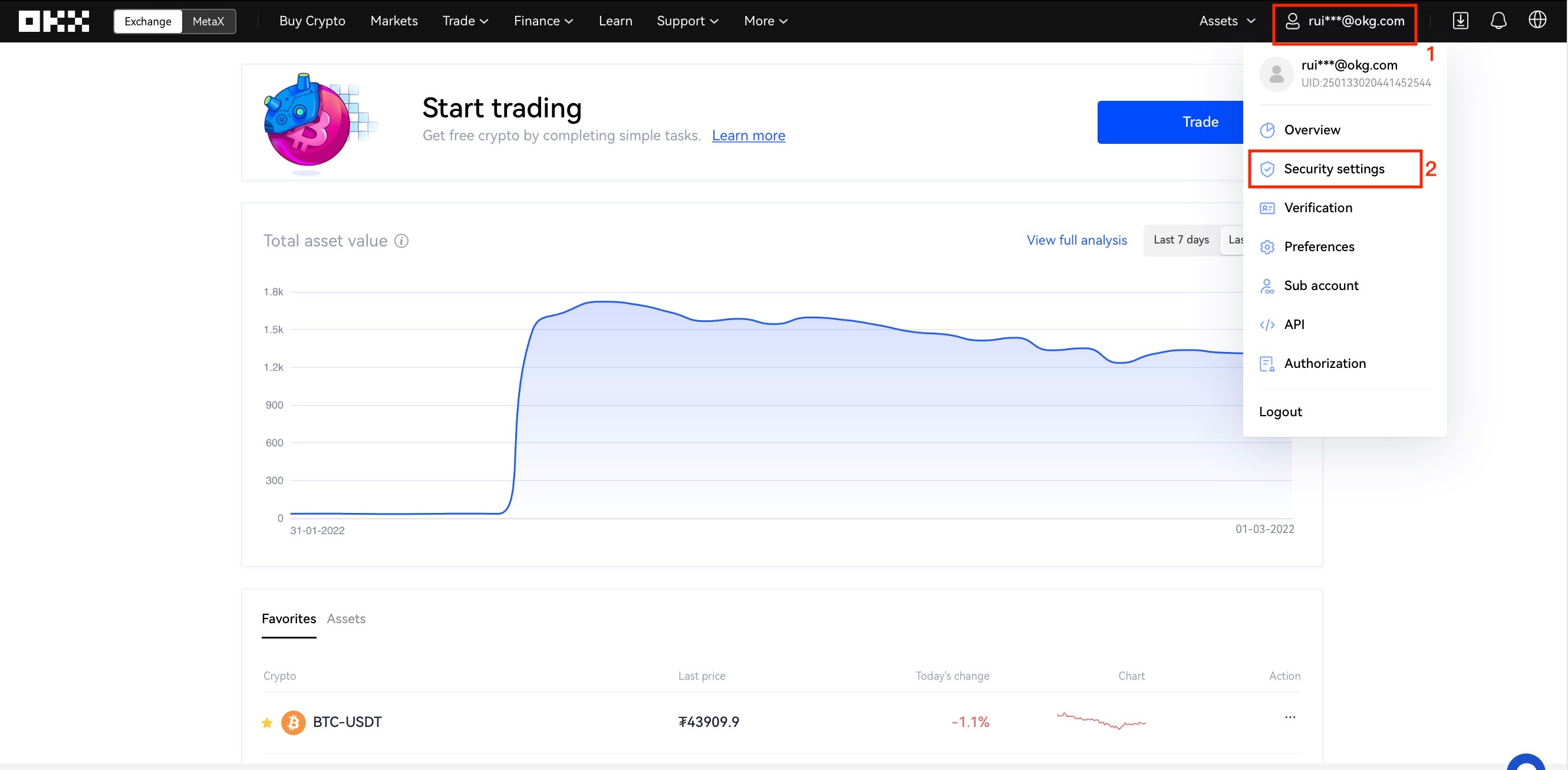
Task: Expand the Support menu
Action: click(x=687, y=21)
